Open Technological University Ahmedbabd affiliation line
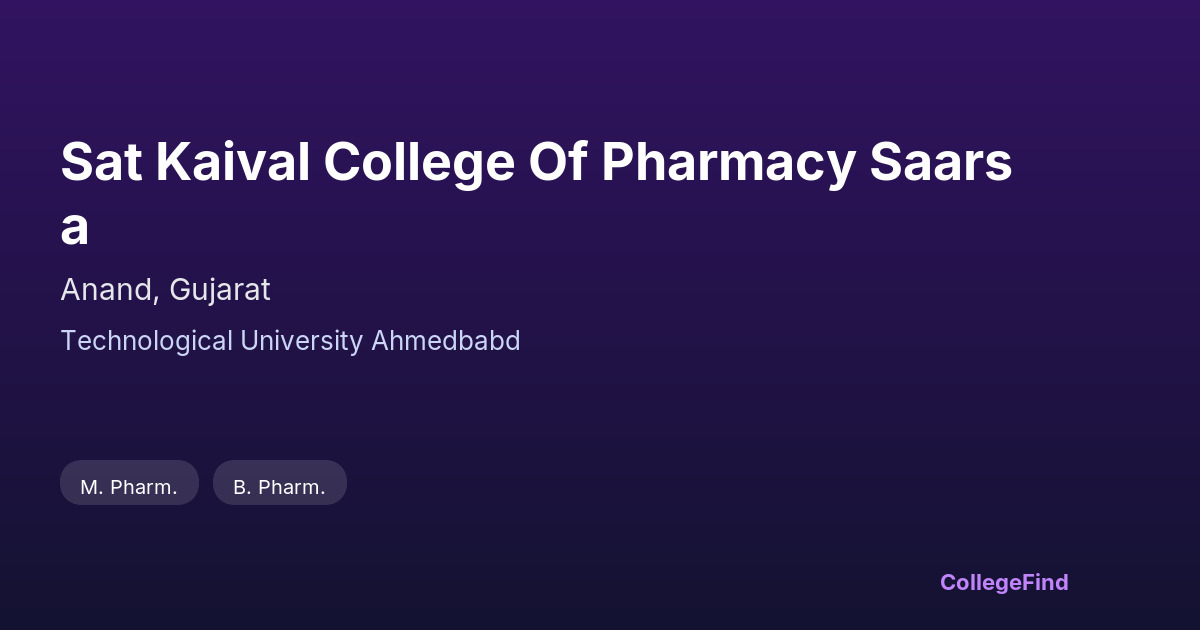The image size is (1200, 630). pyautogui.click(x=290, y=341)
